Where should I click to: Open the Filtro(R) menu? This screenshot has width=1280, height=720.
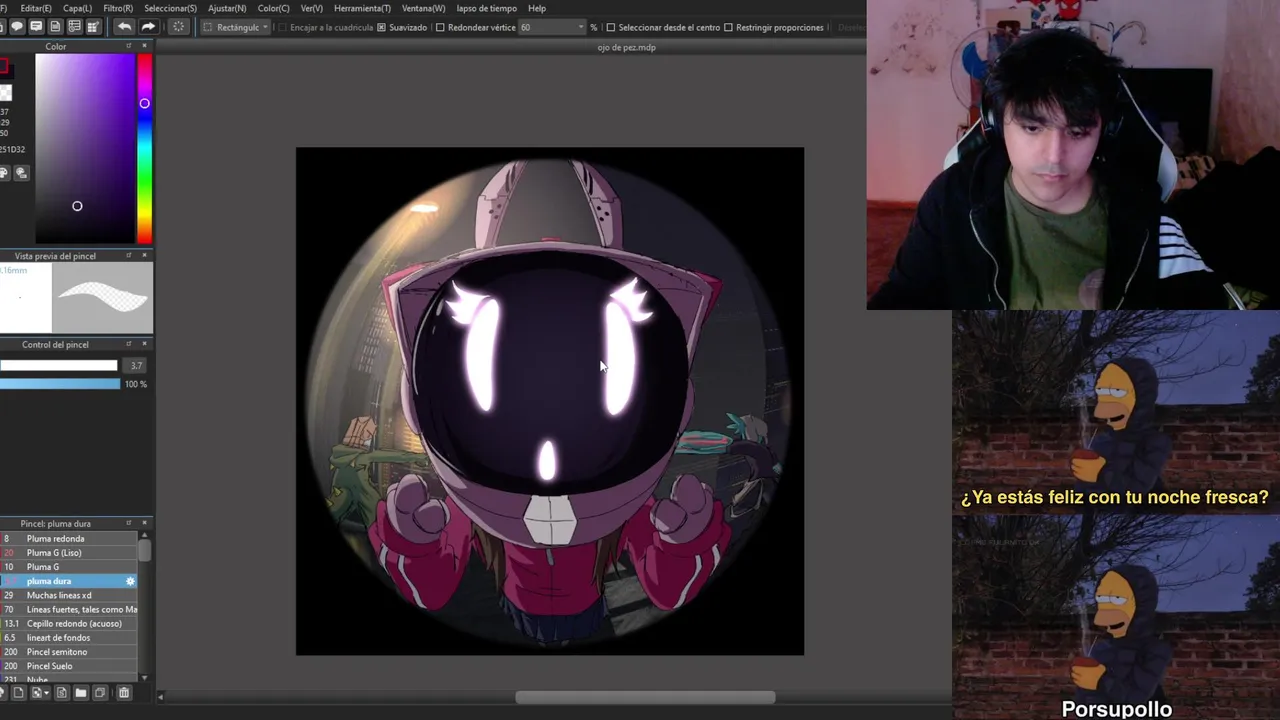click(118, 8)
